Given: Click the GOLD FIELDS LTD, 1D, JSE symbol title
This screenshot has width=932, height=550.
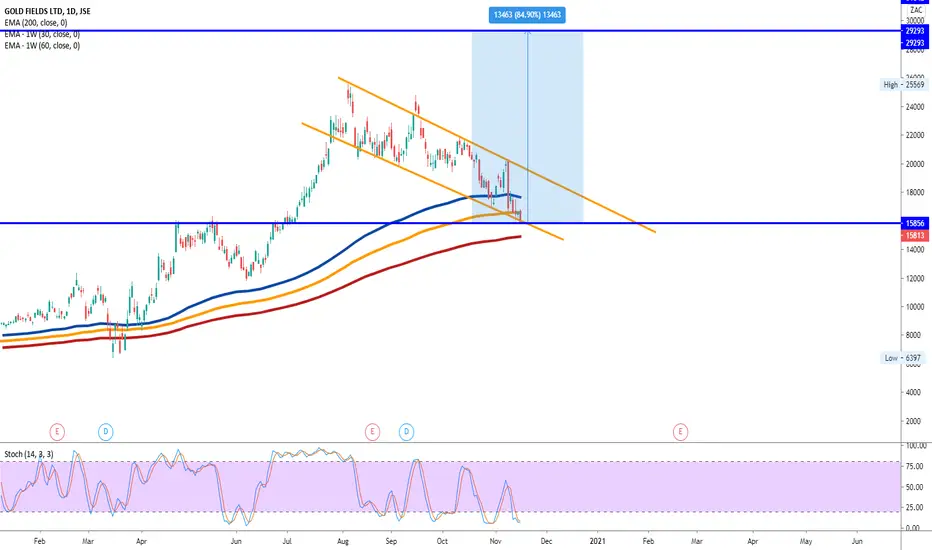Looking at the screenshot, I should tap(48, 11).
